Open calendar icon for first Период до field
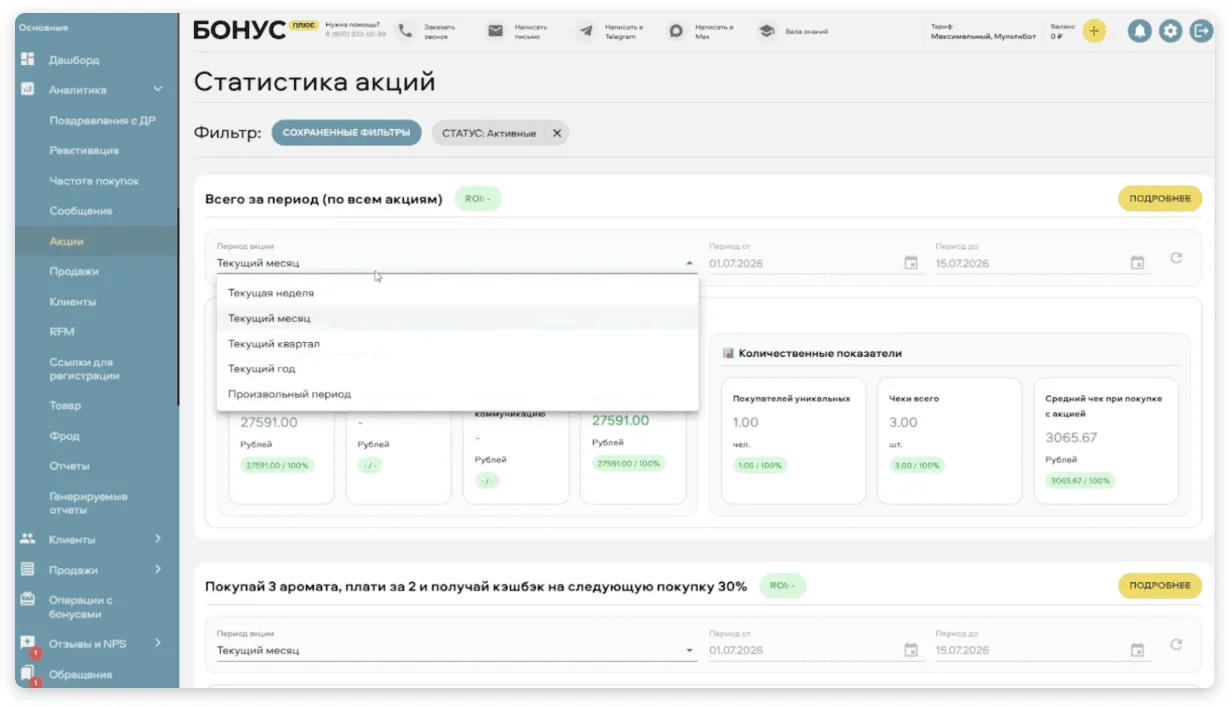1231x706 pixels. tap(1137, 263)
